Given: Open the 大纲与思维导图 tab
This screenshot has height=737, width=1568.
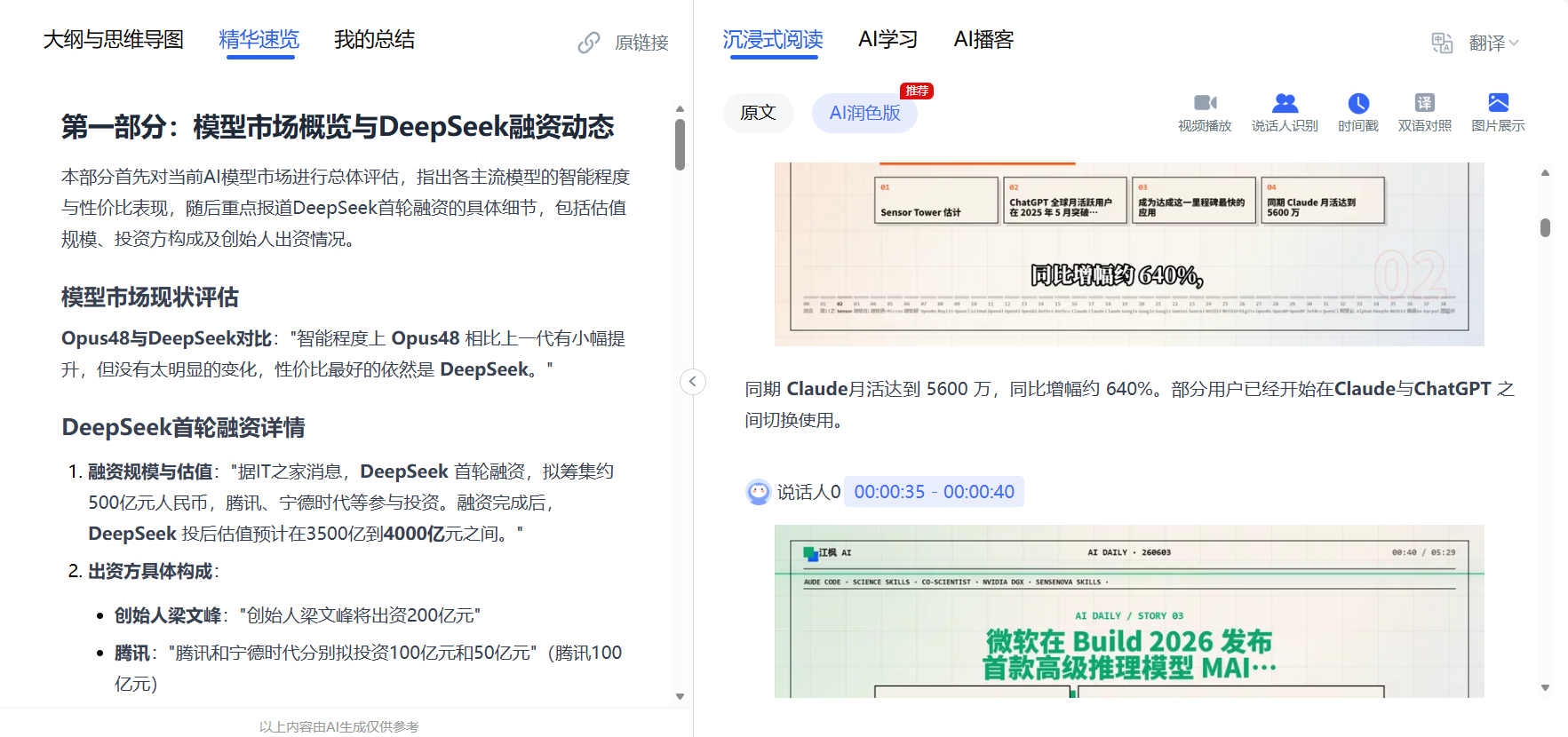Looking at the screenshot, I should coord(114,40).
